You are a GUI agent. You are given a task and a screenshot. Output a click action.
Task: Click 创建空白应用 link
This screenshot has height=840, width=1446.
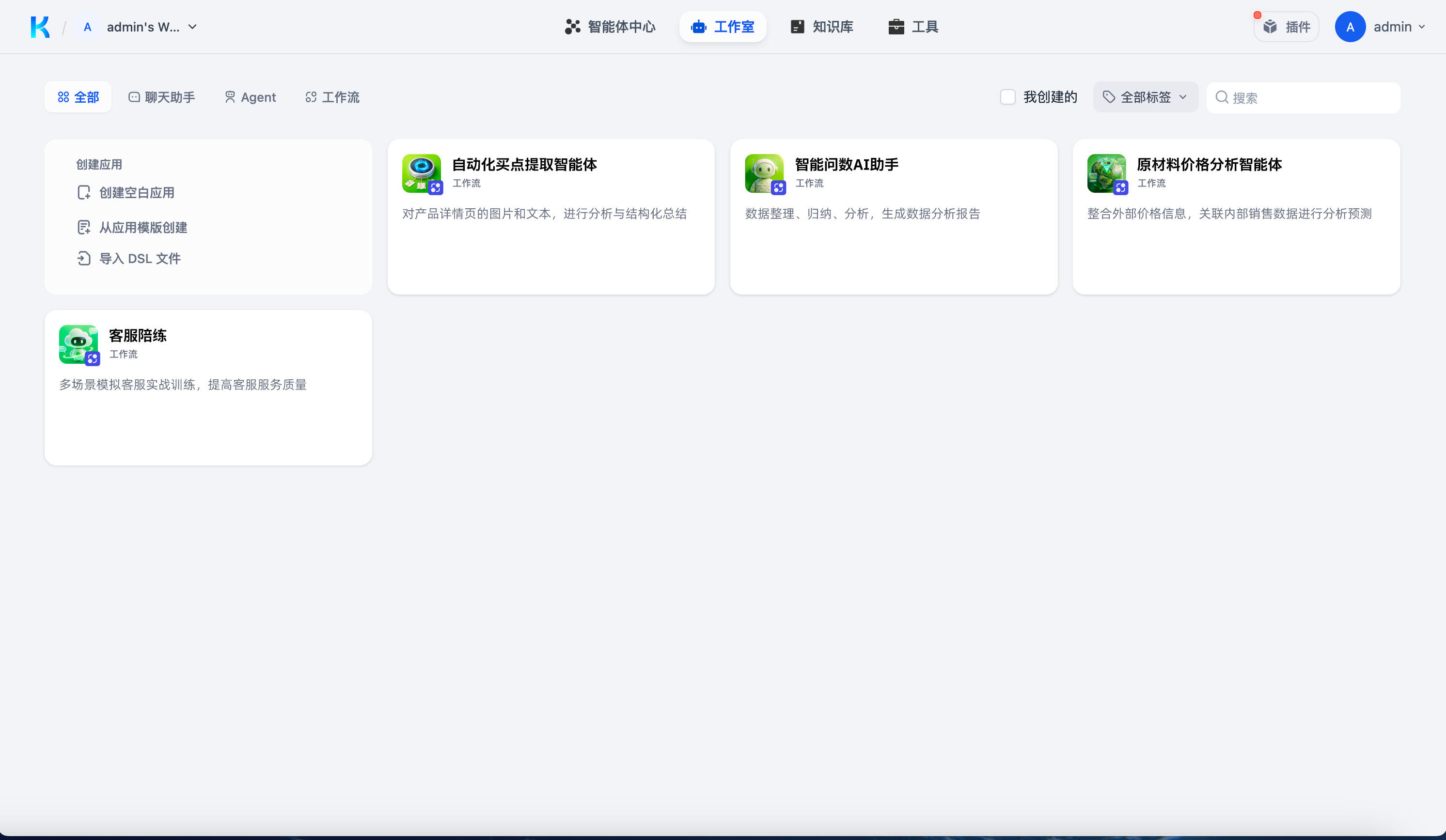click(x=136, y=193)
